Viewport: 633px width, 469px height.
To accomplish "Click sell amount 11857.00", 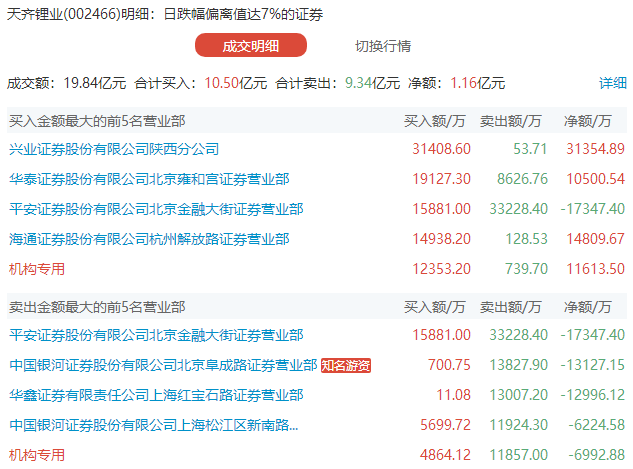I will [518, 455].
